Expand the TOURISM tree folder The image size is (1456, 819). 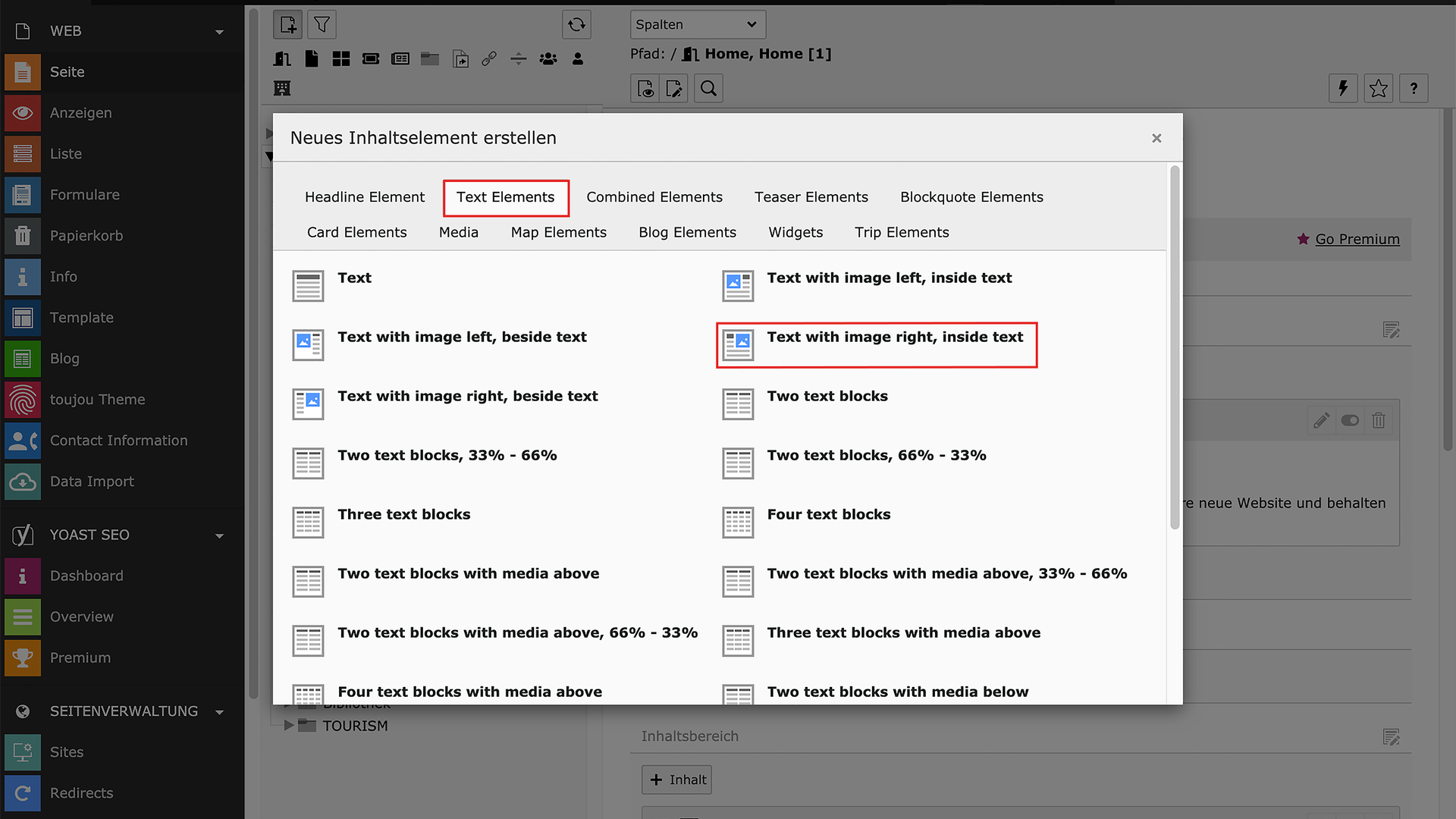click(x=288, y=726)
